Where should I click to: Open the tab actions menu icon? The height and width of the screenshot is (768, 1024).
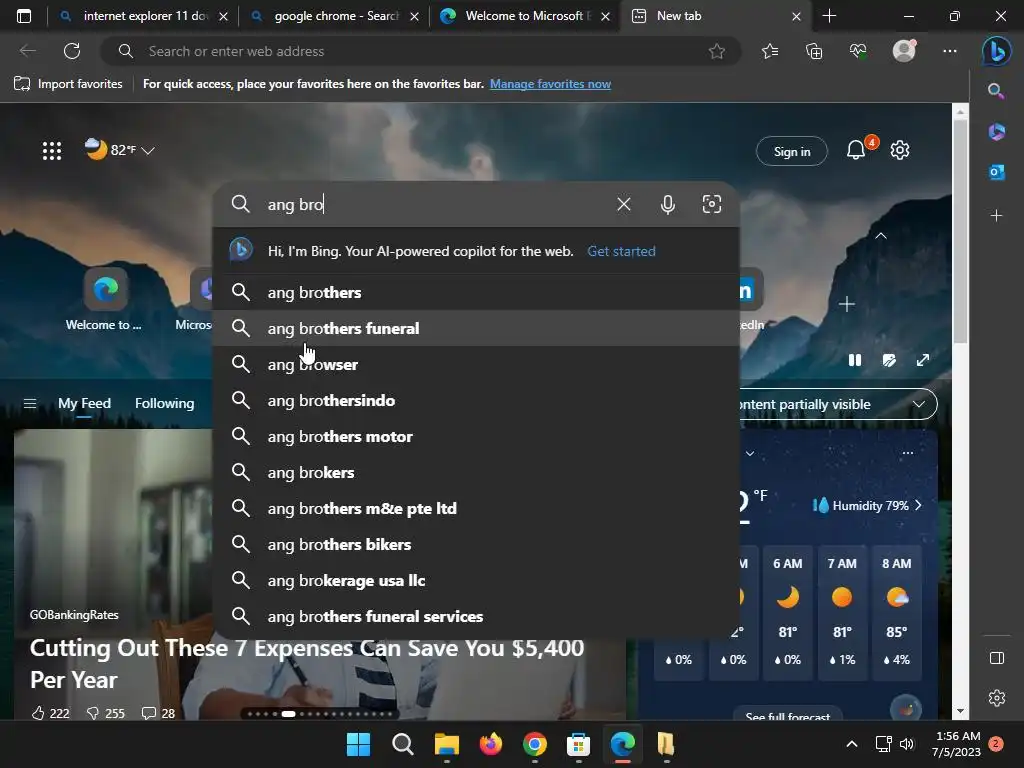(x=24, y=16)
